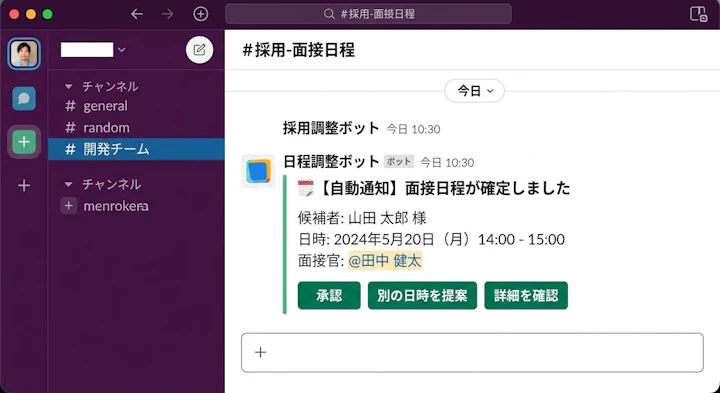720x393 pixels.
Task: Click the calendar emoji in the notification
Action: (x=305, y=188)
